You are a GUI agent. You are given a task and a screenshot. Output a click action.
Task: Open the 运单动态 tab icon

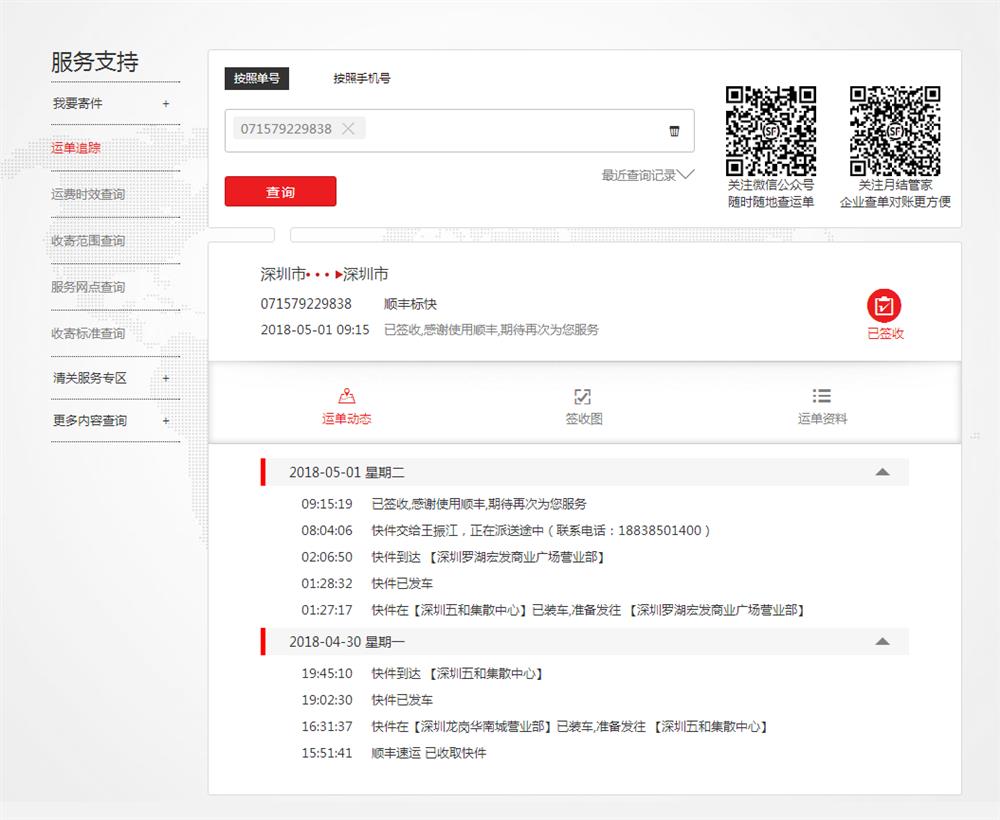[x=346, y=396]
